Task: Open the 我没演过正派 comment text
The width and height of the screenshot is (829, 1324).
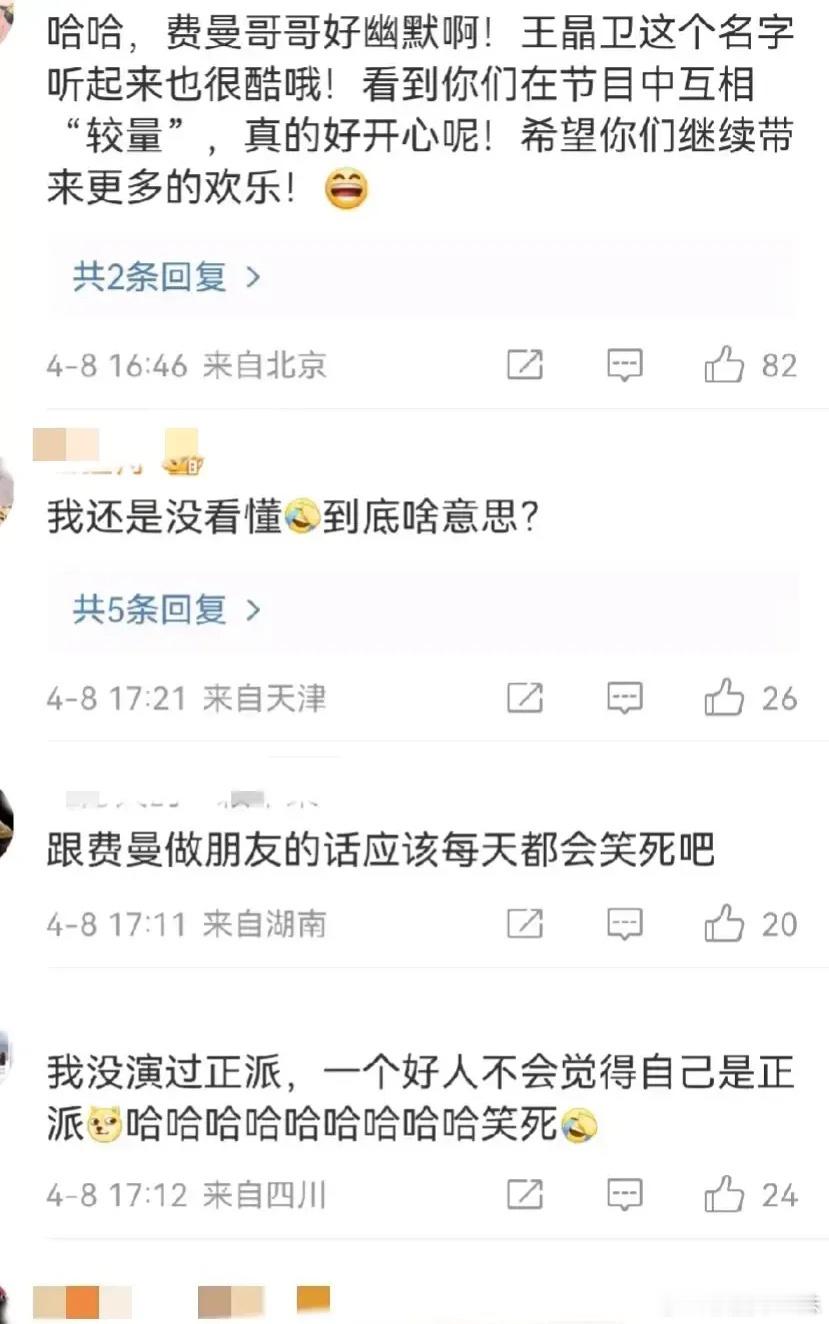Action: pos(420,1098)
